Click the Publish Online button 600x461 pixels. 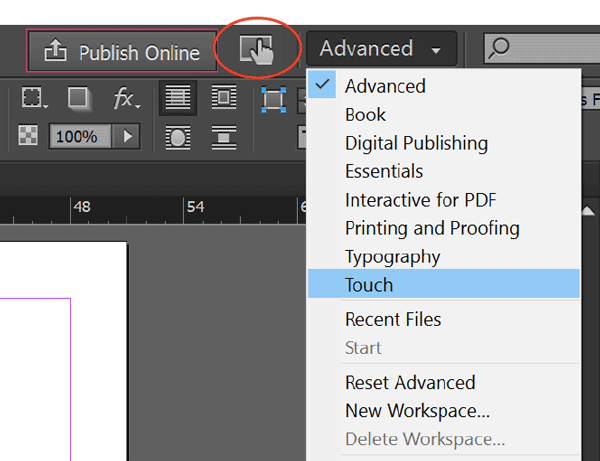pos(122,51)
